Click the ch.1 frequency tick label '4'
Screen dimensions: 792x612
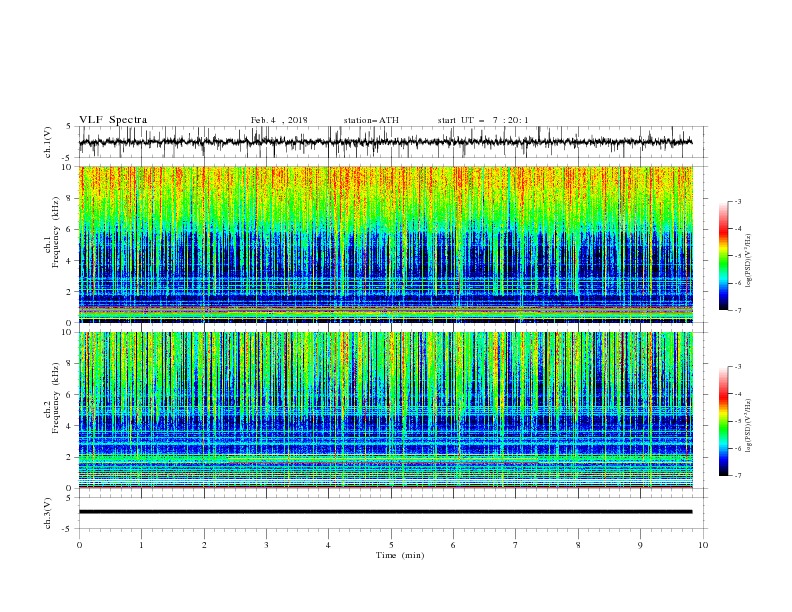(x=70, y=261)
